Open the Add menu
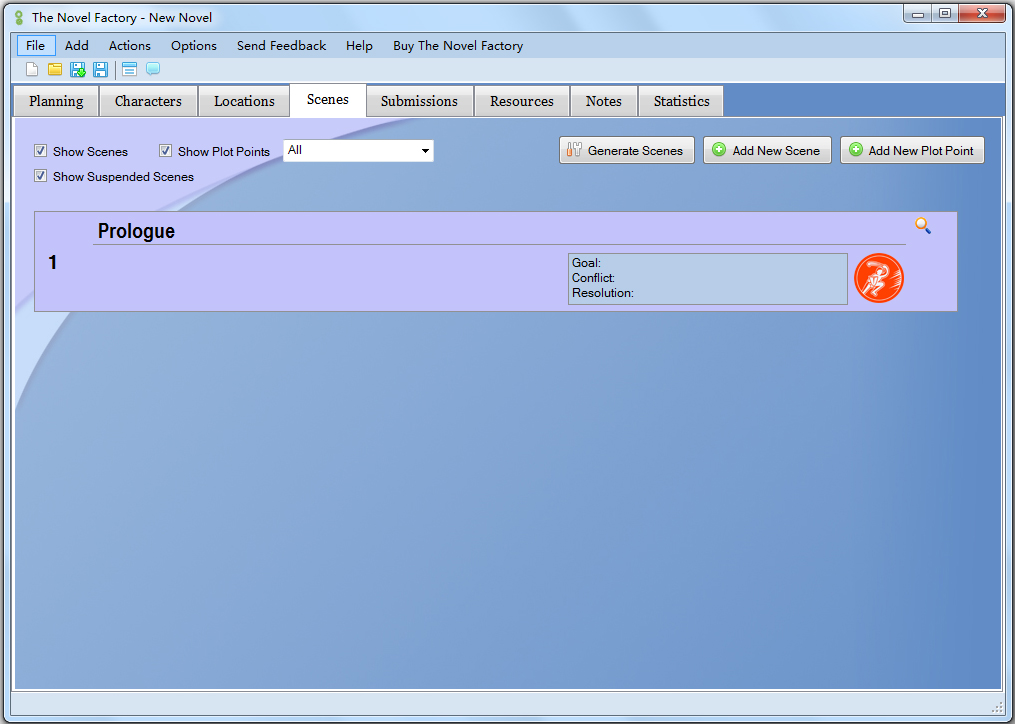 point(76,45)
